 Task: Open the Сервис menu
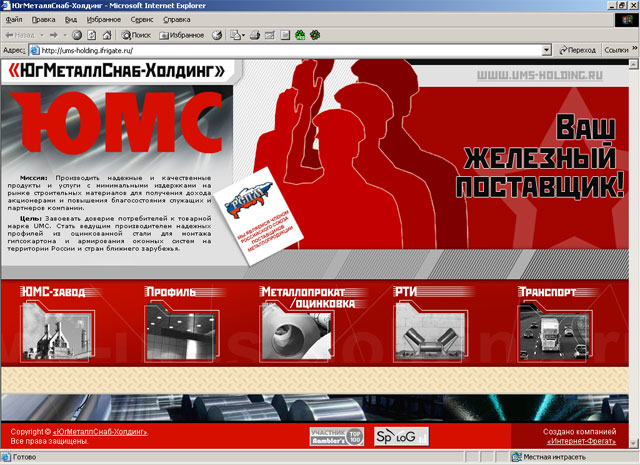(x=142, y=20)
